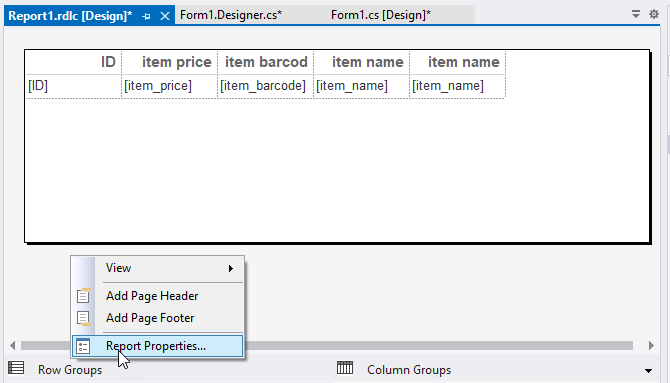Click the Row Groups icon
Screen dimensions: 670x383
click(16, 368)
